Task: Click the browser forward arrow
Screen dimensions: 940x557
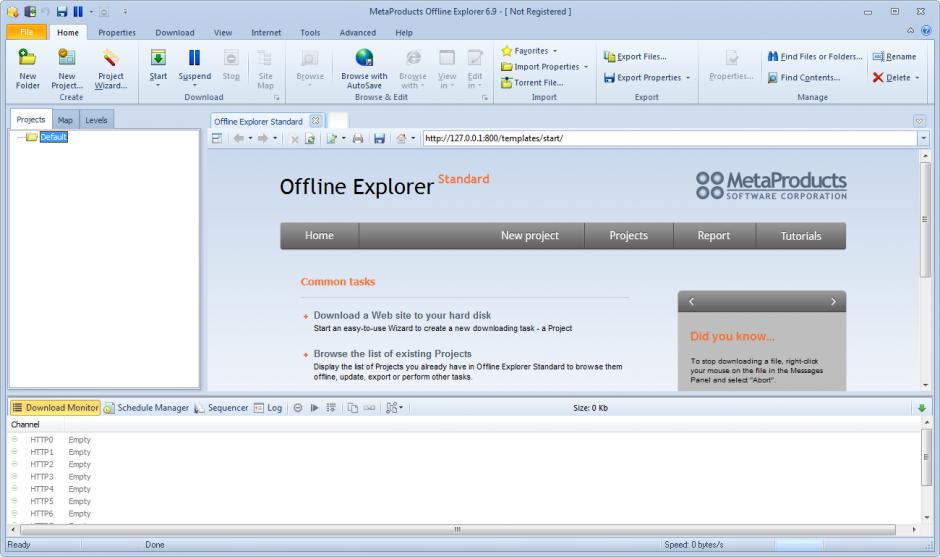Action: click(x=263, y=139)
